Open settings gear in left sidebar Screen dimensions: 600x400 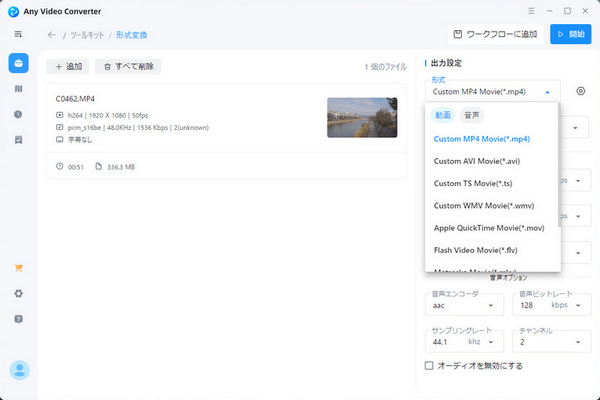tap(18, 293)
